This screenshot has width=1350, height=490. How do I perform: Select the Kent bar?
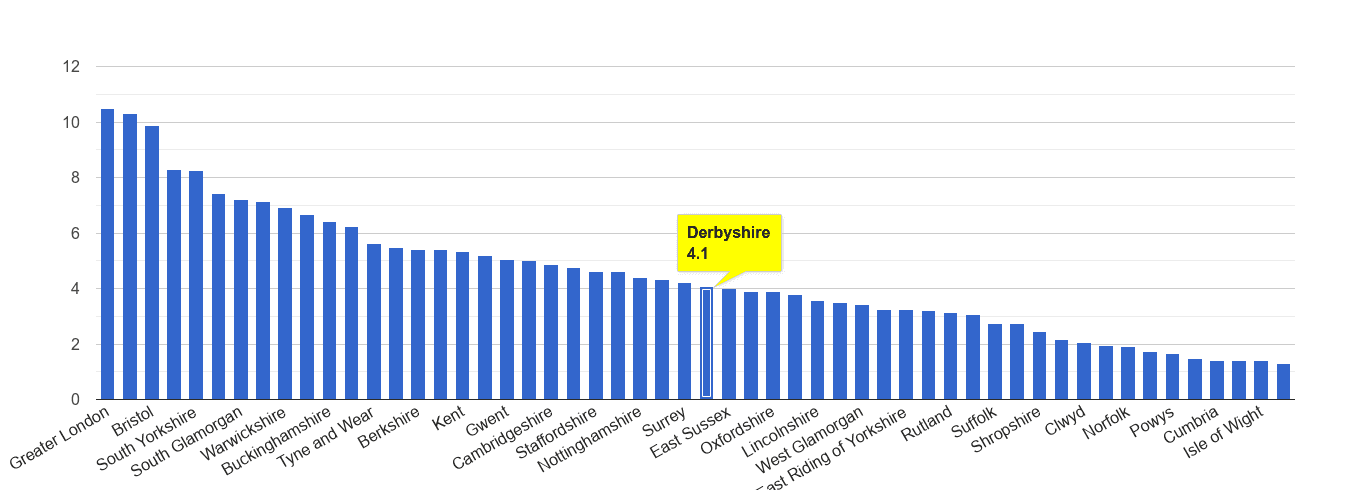pos(462,325)
